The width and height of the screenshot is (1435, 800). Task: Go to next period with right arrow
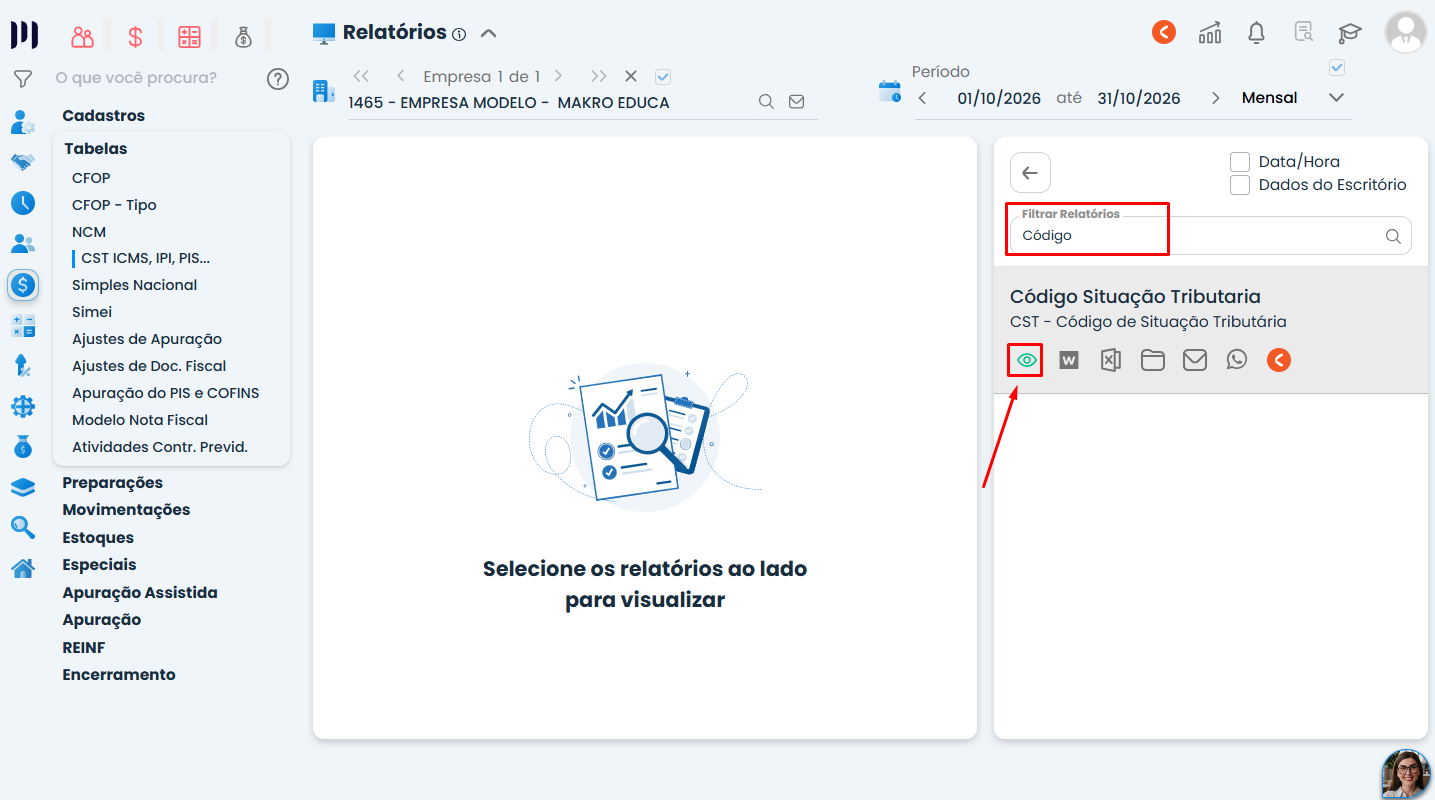[x=1215, y=98]
